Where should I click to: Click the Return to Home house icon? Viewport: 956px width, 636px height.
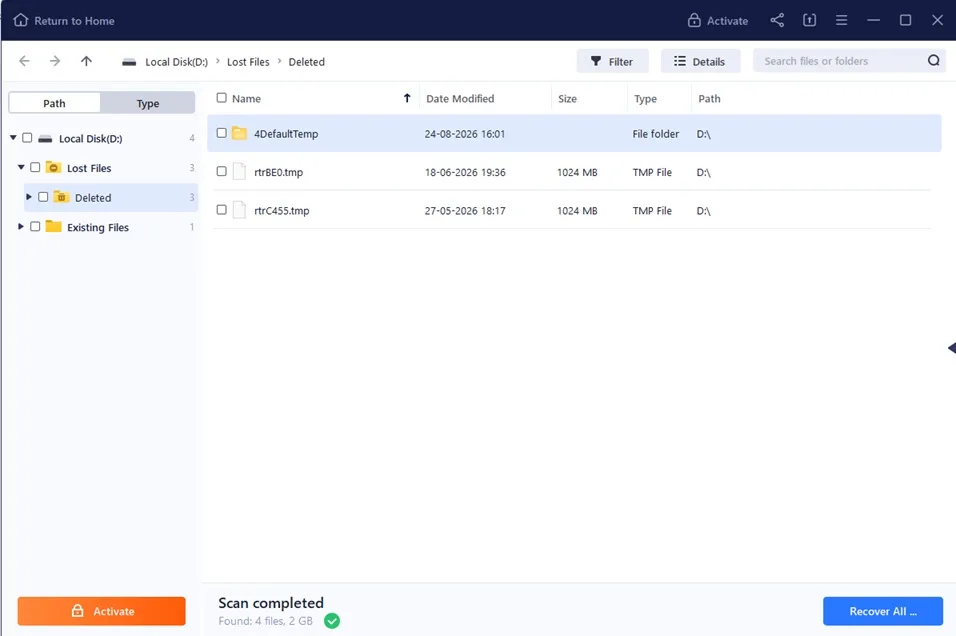21,20
